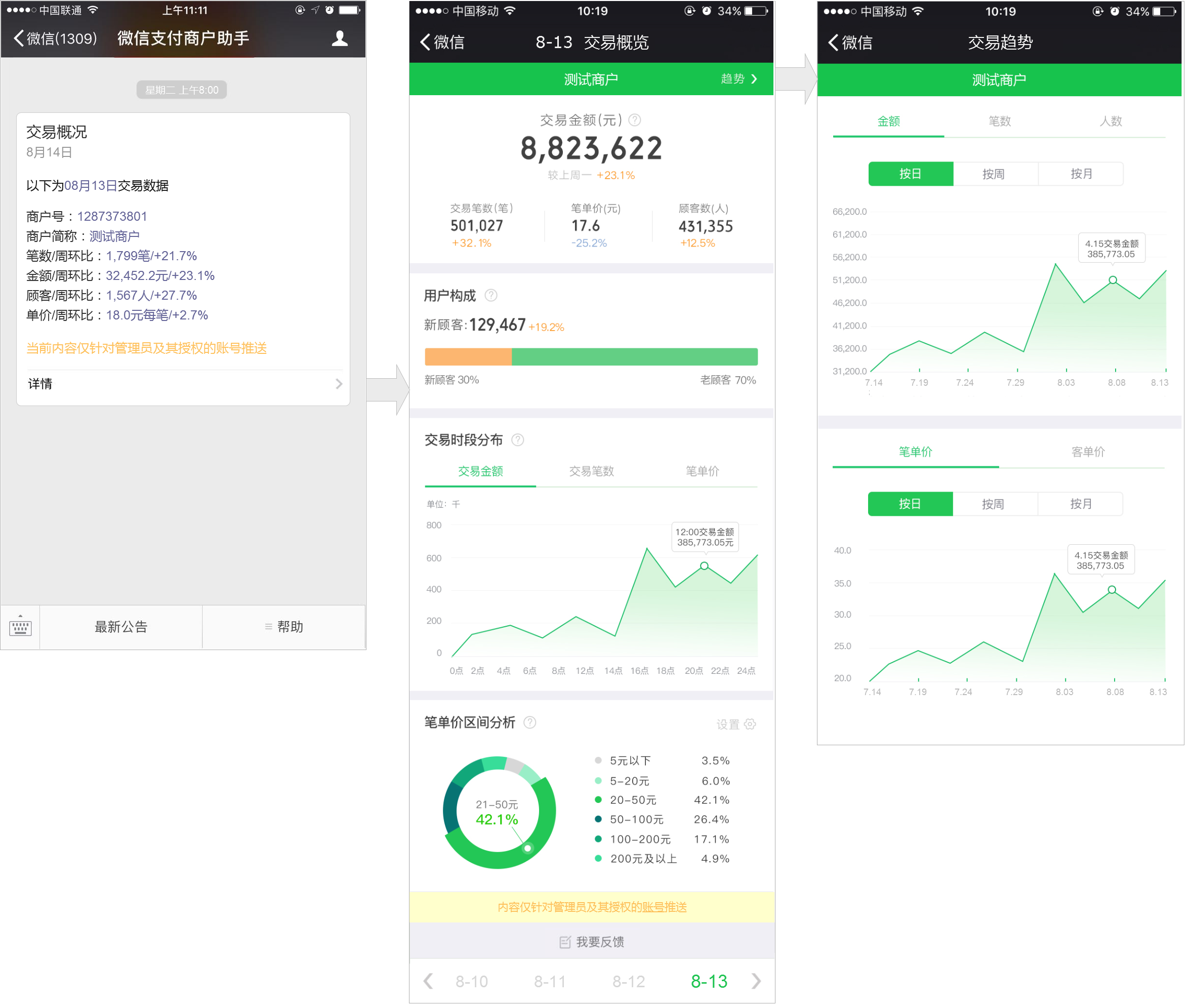The height and width of the screenshot is (1008, 1189).
Task: Switch amount trend chart to 按周
Action: pyautogui.click(x=995, y=174)
